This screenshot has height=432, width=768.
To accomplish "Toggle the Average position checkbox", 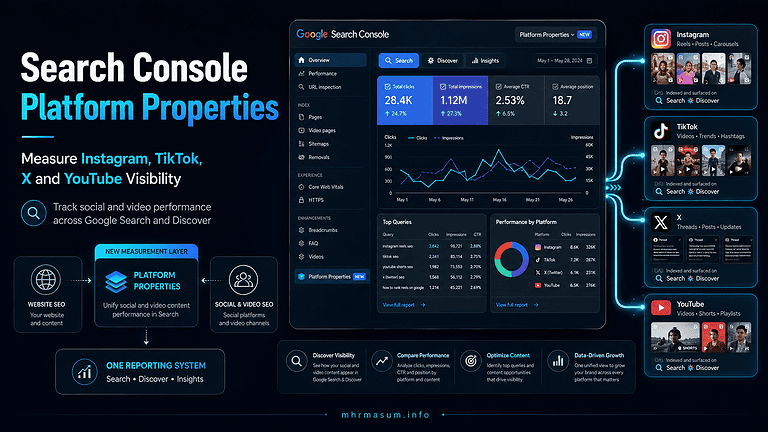I will coord(555,87).
